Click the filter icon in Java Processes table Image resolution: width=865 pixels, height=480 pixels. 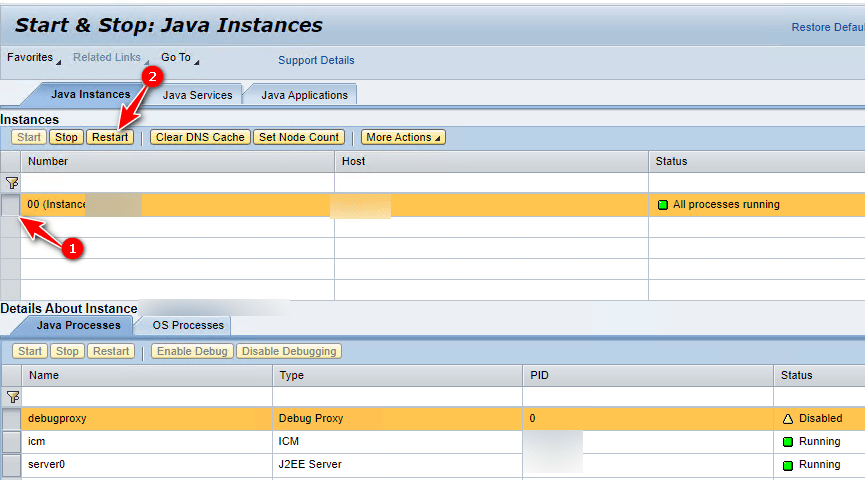[x=12, y=397]
